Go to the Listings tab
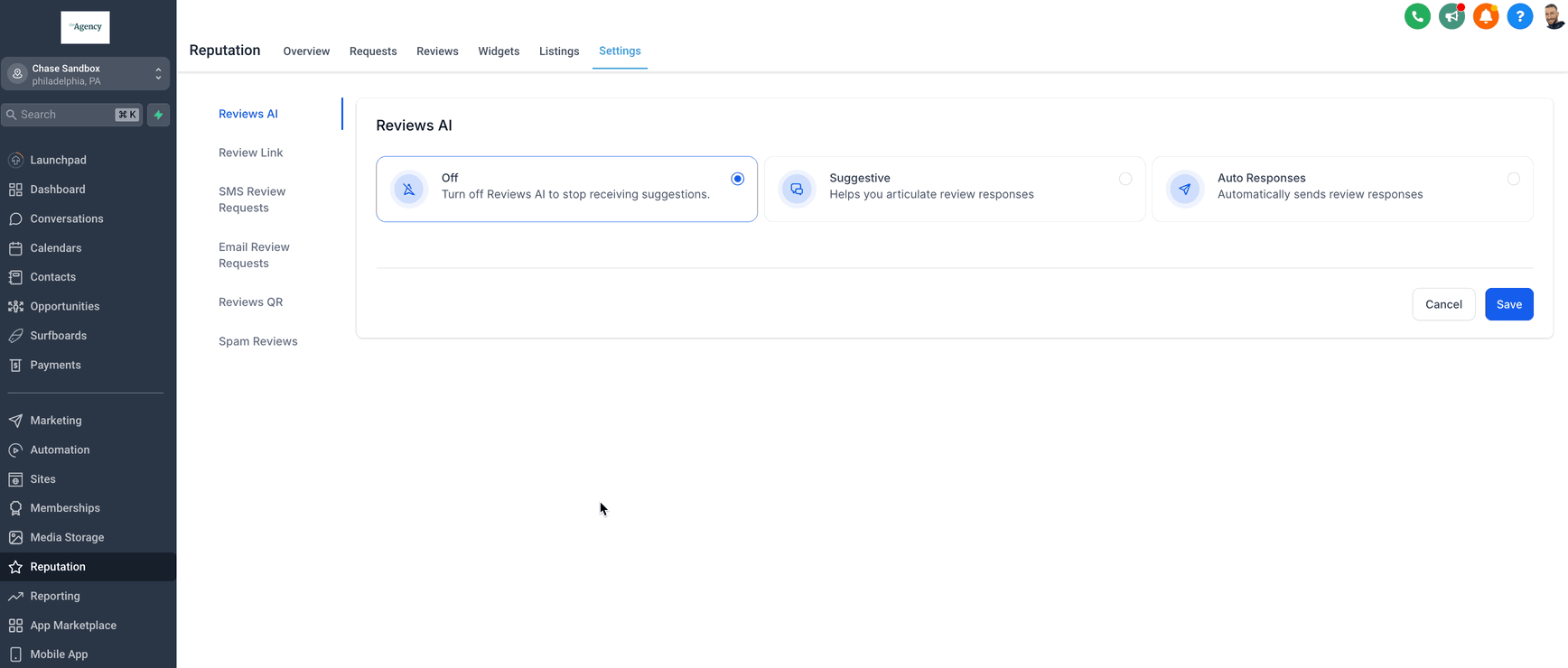Viewport: 1568px width, 668px height. point(559,51)
